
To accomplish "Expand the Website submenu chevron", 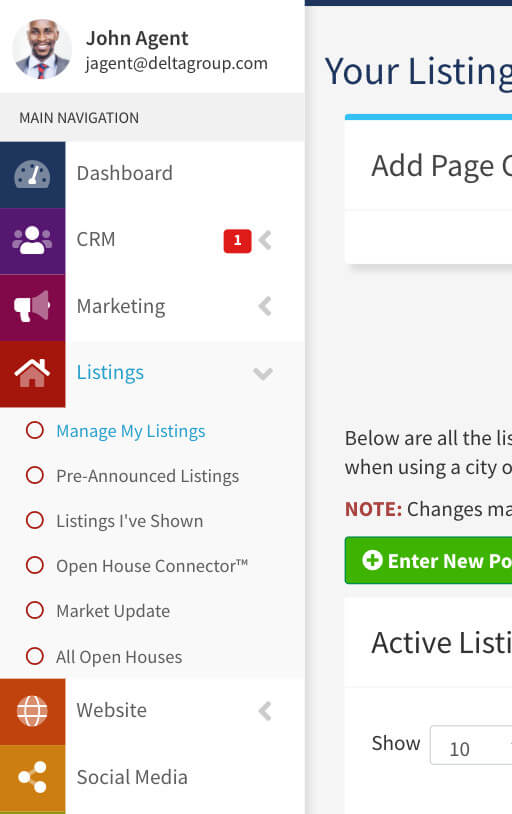I will (x=265, y=711).
